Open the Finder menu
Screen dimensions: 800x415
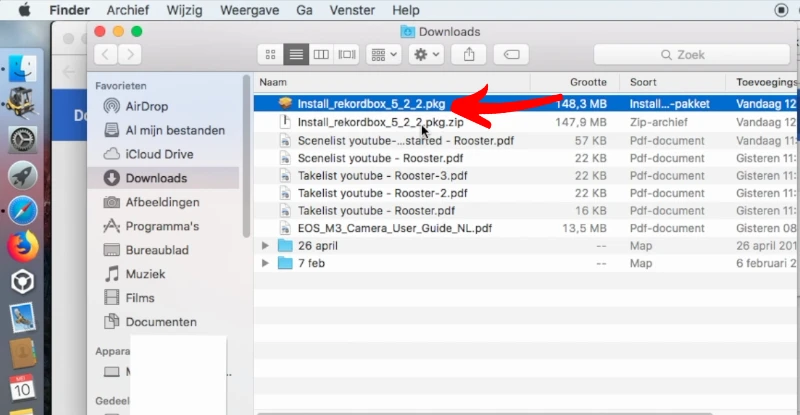[69, 10]
